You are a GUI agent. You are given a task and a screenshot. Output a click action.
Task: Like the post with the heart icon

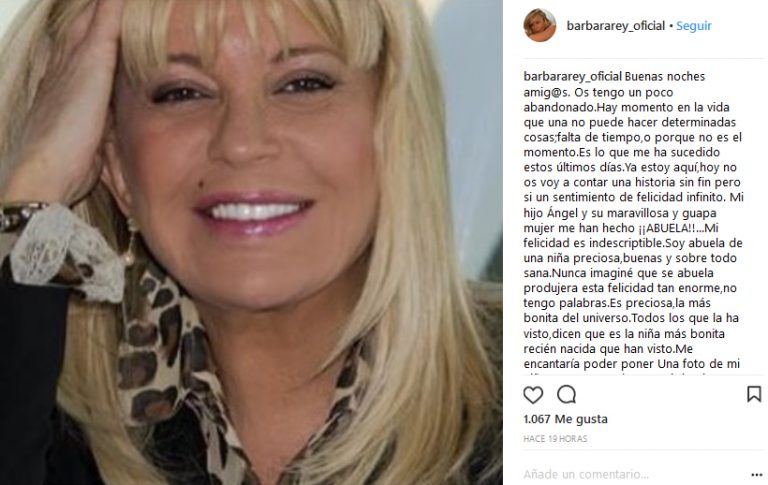(x=533, y=394)
